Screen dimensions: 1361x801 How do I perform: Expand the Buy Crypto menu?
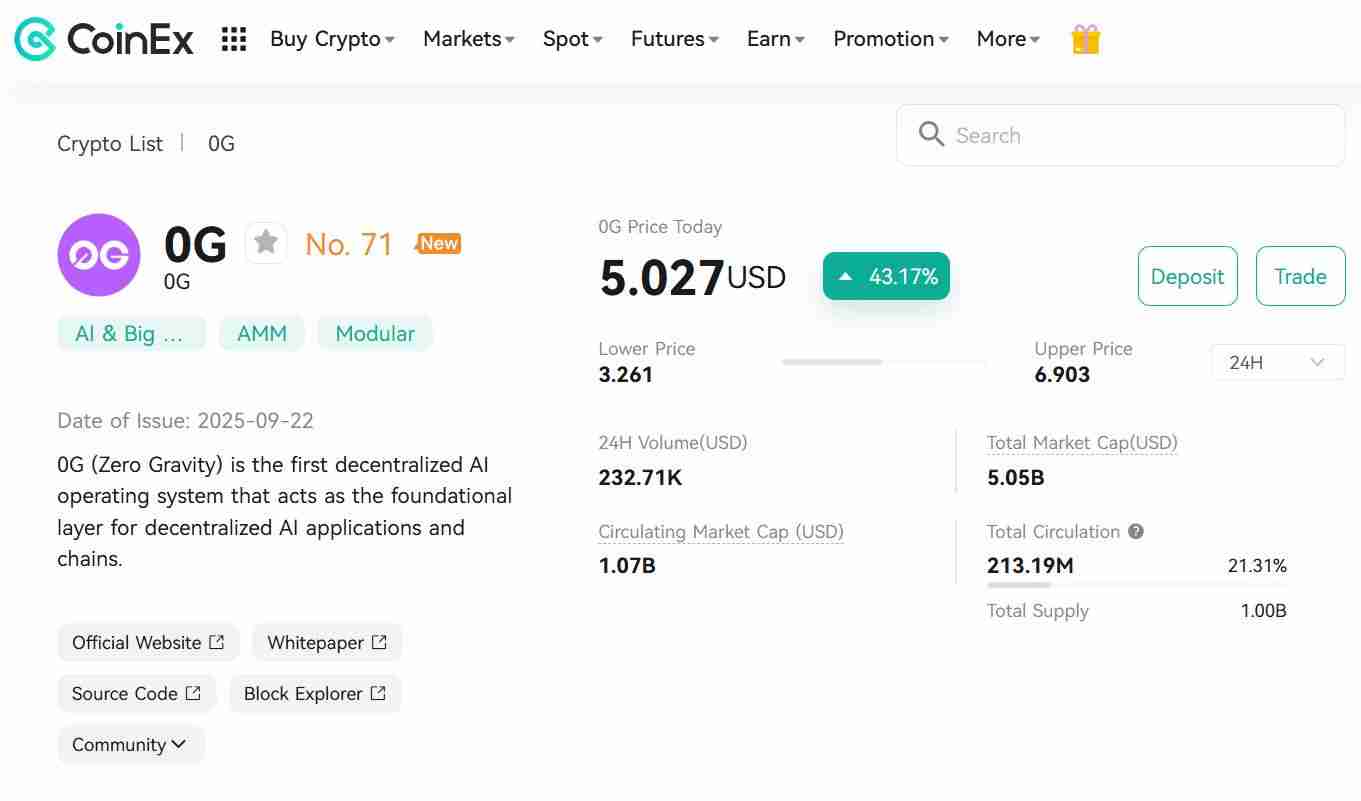click(x=332, y=39)
